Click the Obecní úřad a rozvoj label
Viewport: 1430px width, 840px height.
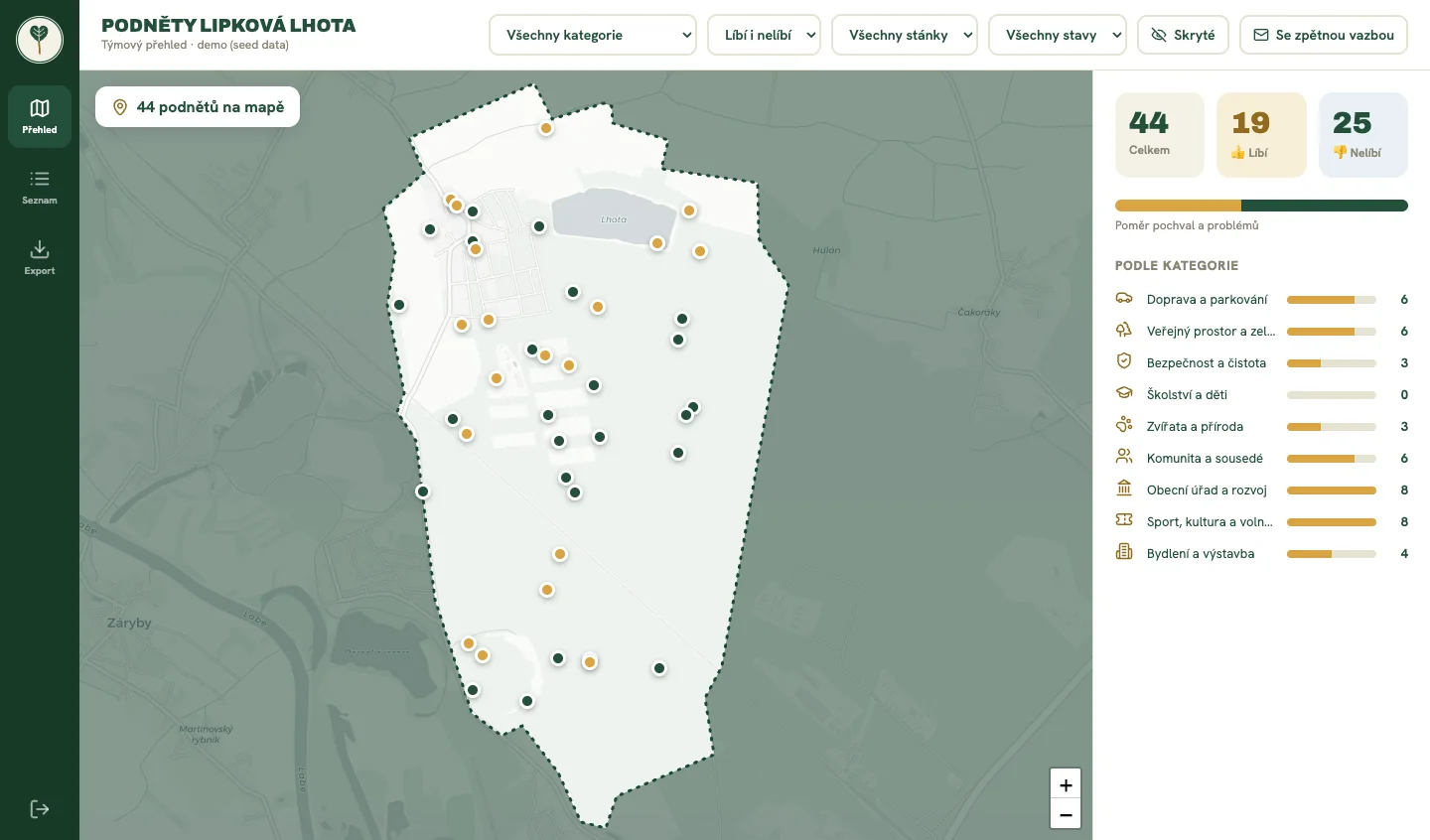(1207, 490)
